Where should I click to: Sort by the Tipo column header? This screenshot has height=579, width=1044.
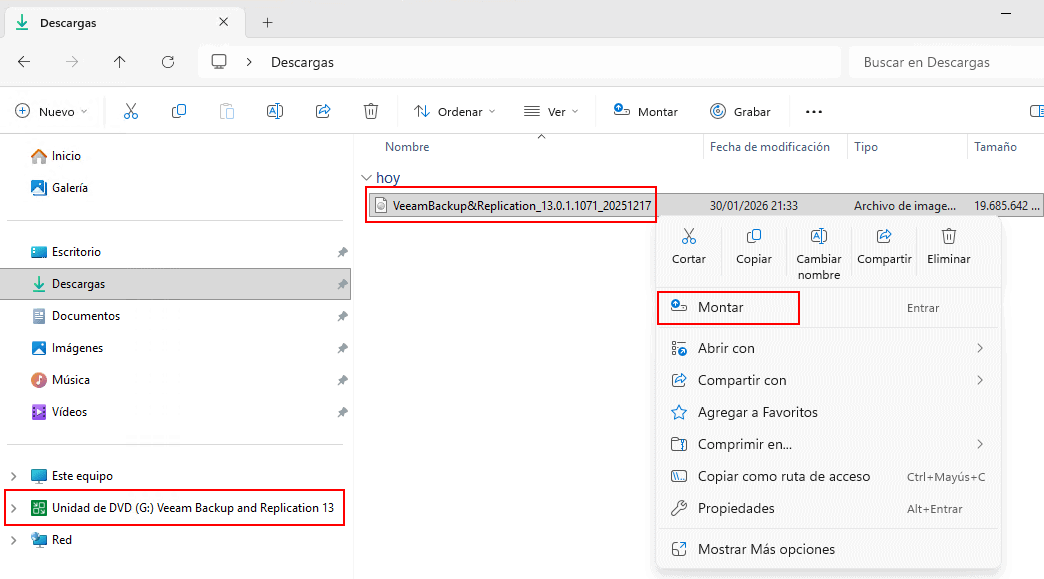(866, 146)
